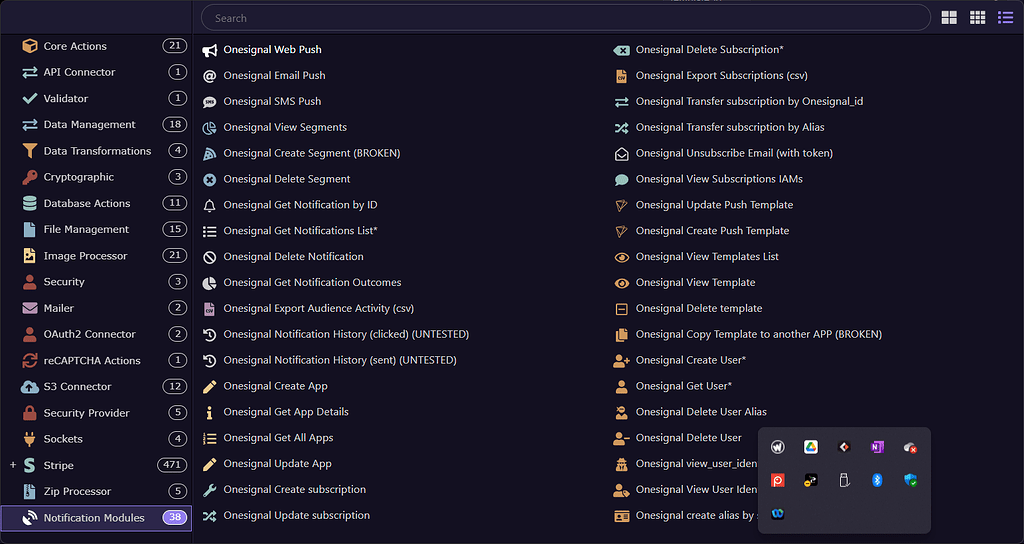Select the Notification Modules category
Screen dimensions: 1024x544
point(94,518)
